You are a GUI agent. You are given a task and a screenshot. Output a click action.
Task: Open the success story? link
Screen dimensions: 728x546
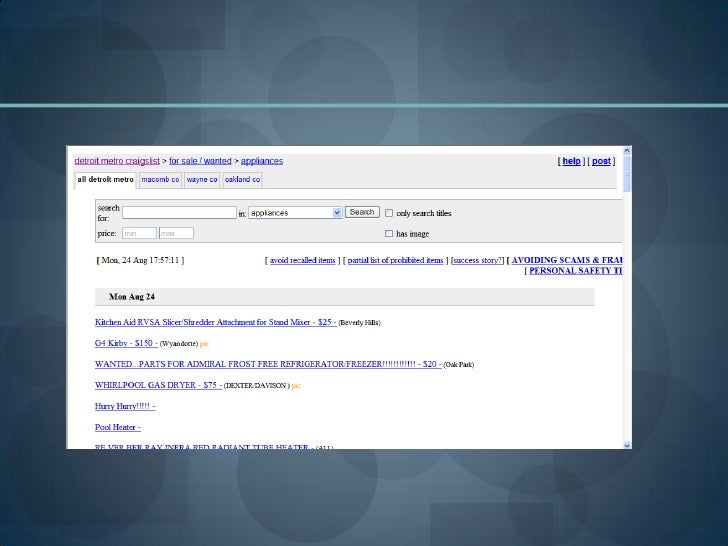click(x=478, y=260)
